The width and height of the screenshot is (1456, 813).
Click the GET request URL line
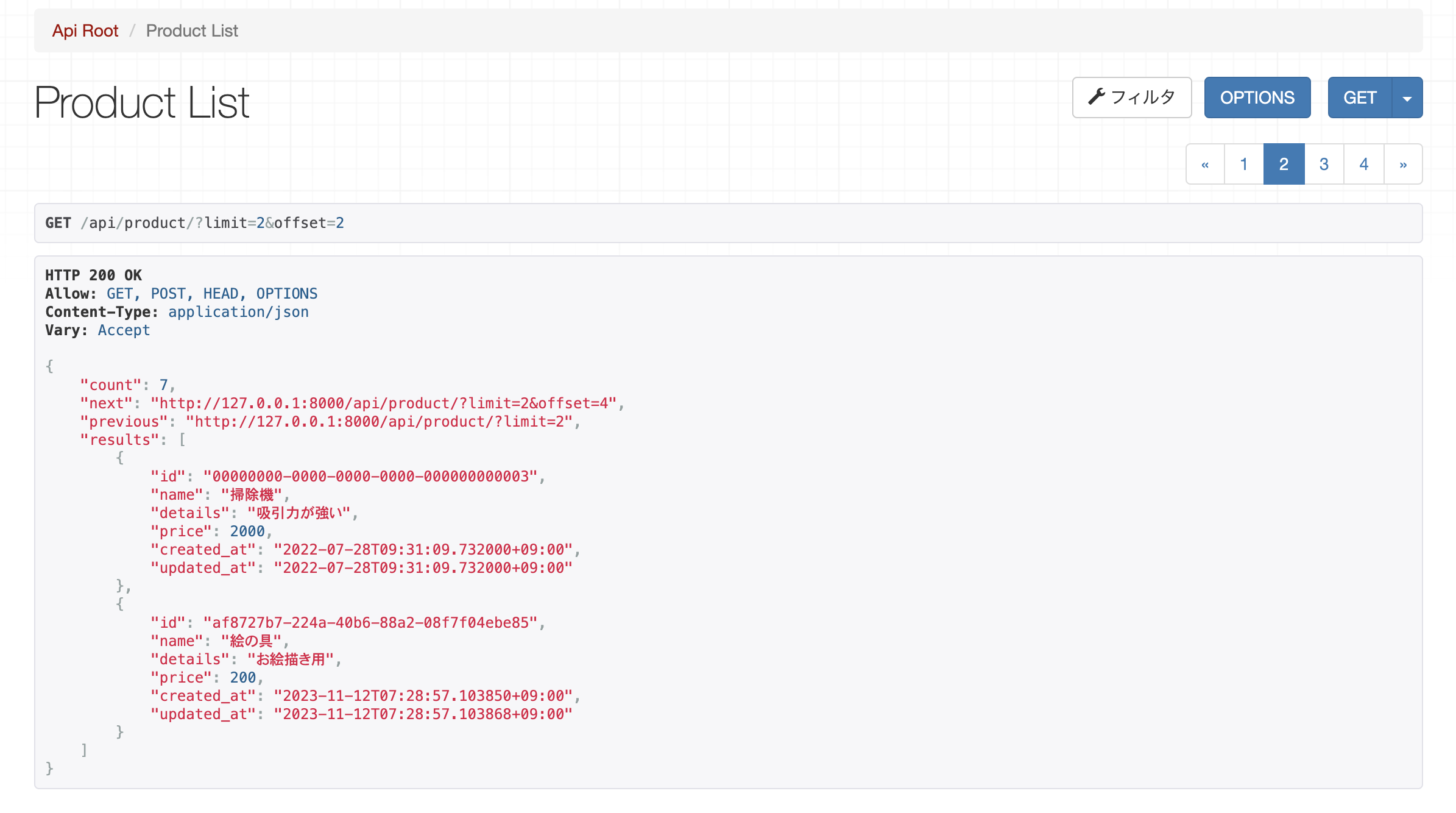(195, 223)
